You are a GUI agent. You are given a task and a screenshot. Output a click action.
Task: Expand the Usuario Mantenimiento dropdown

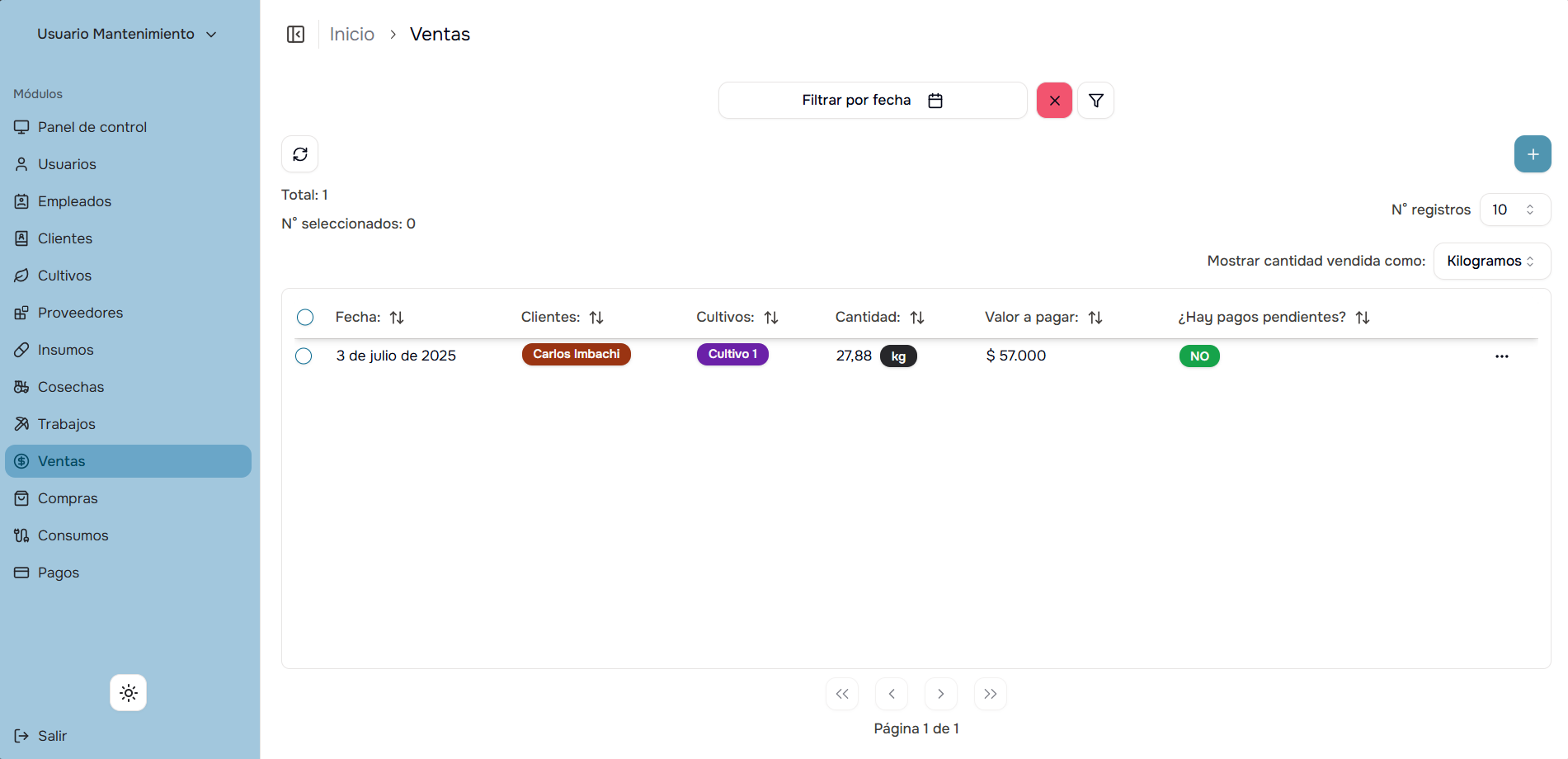click(128, 34)
